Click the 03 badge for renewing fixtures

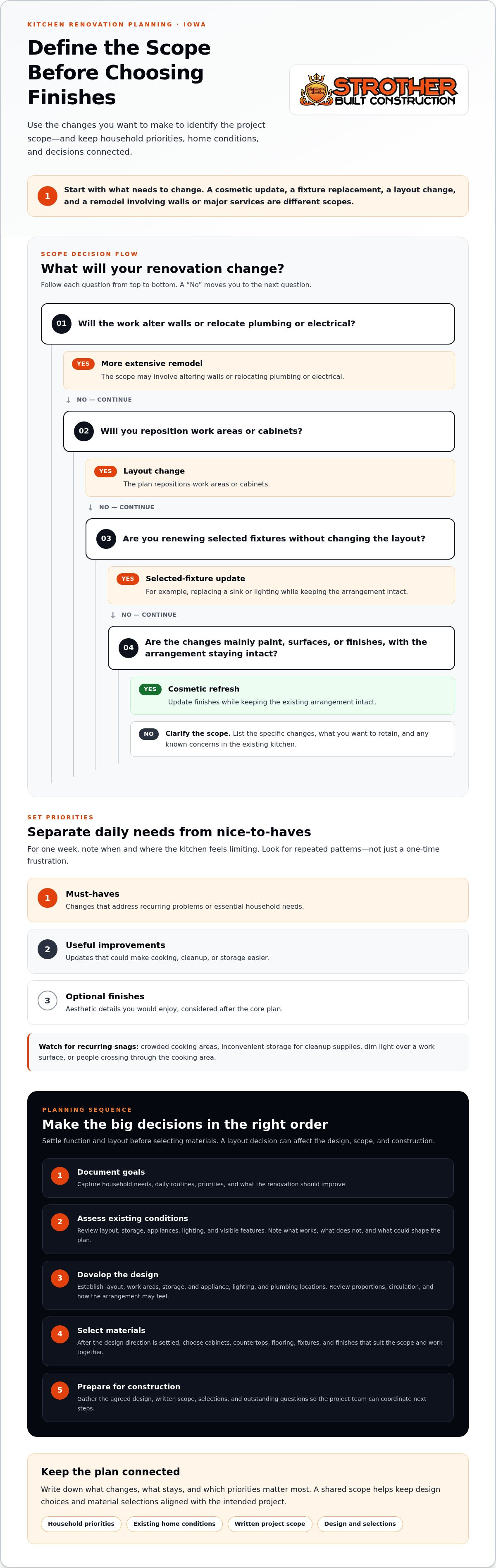pyautogui.click(x=106, y=539)
